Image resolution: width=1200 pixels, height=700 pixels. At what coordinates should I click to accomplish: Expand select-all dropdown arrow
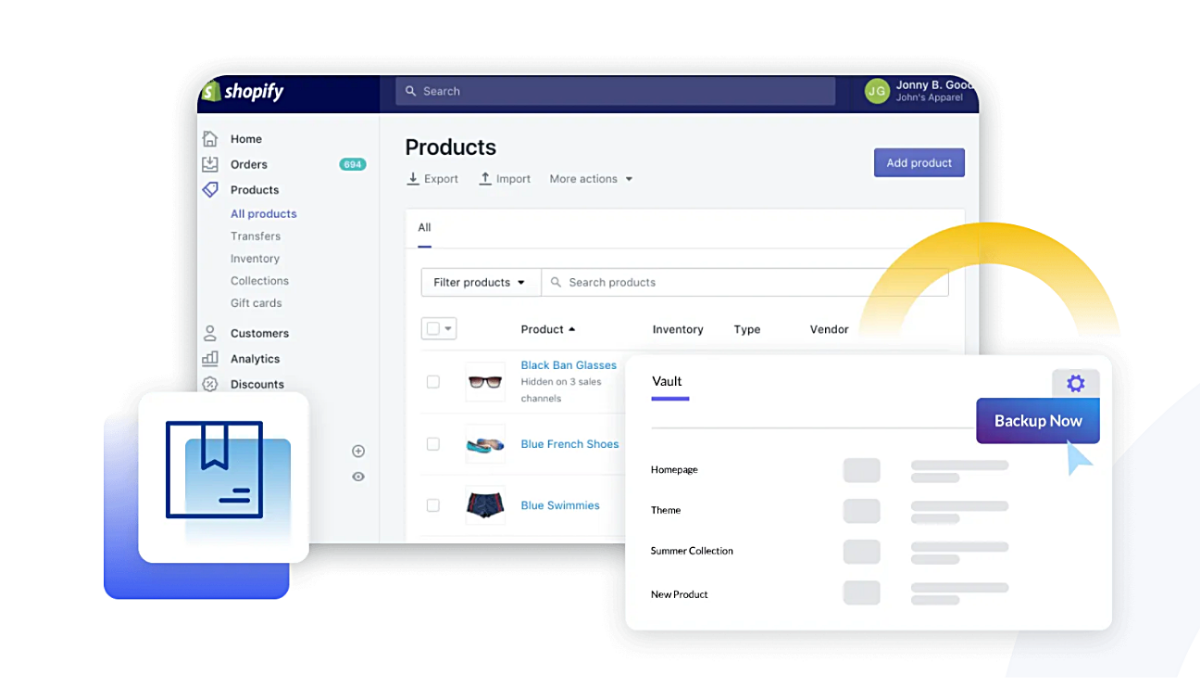(448, 328)
